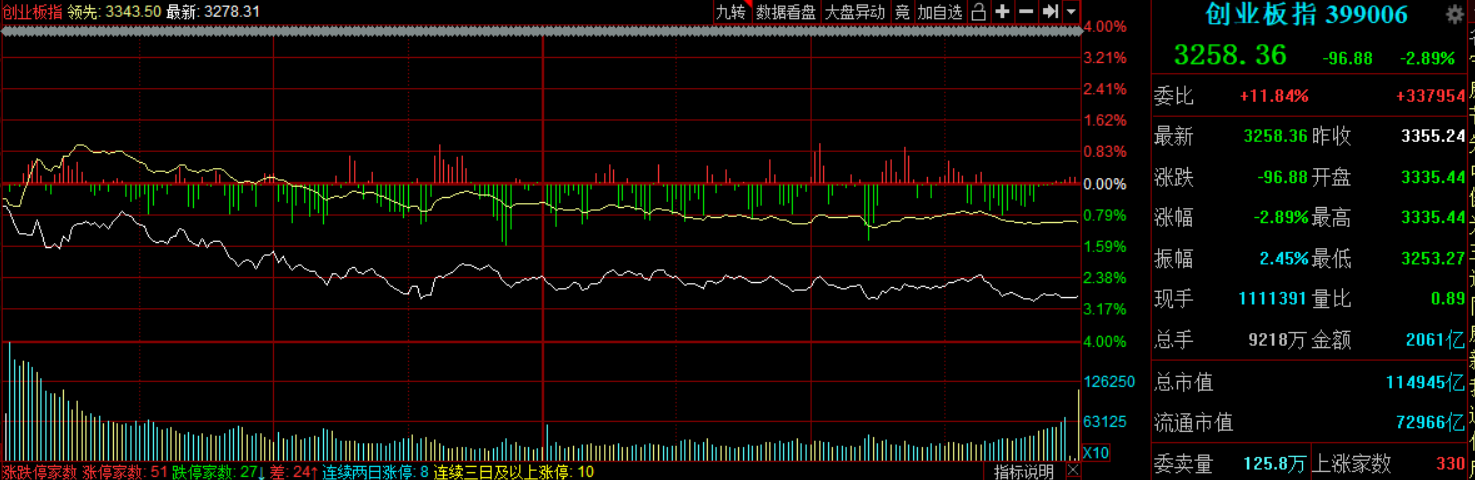Screen dimensions: 1475x480
Task: Toggle the 竞 auction view button
Action: pyautogui.click(x=902, y=12)
